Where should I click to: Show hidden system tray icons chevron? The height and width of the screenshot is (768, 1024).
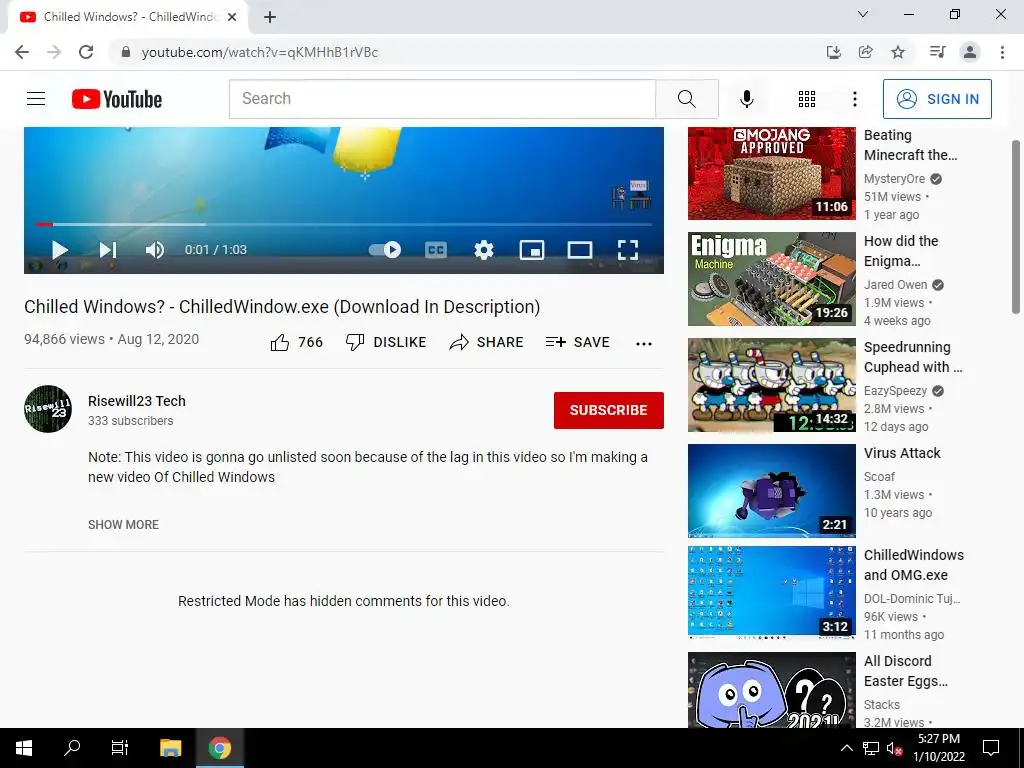846,748
